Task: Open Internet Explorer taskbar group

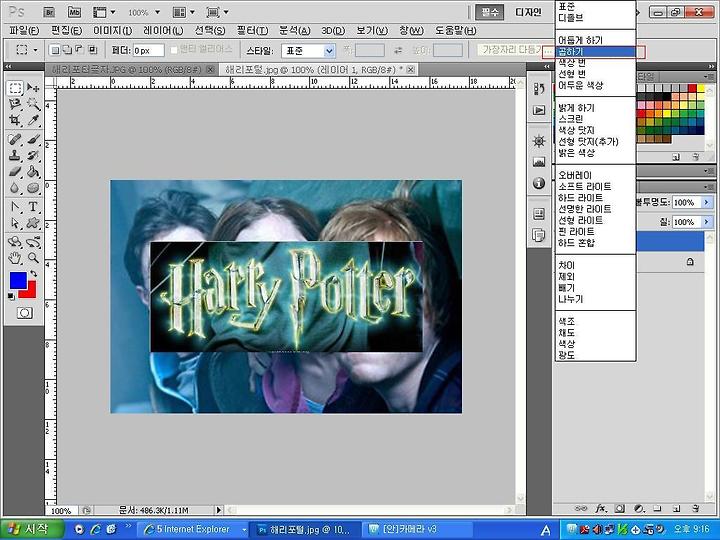Action: click(194, 529)
